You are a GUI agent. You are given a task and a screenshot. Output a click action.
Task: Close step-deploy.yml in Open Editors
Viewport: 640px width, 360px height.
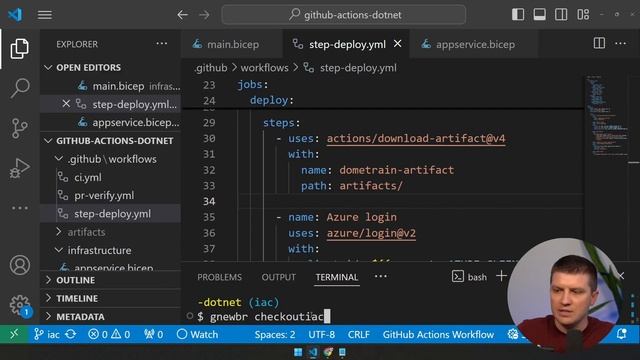(66, 104)
